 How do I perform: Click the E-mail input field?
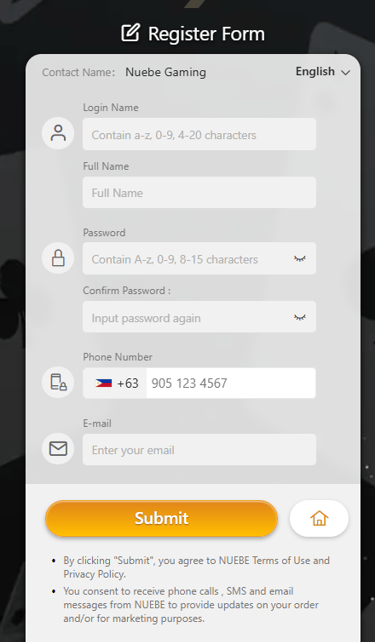click(199, 450)
